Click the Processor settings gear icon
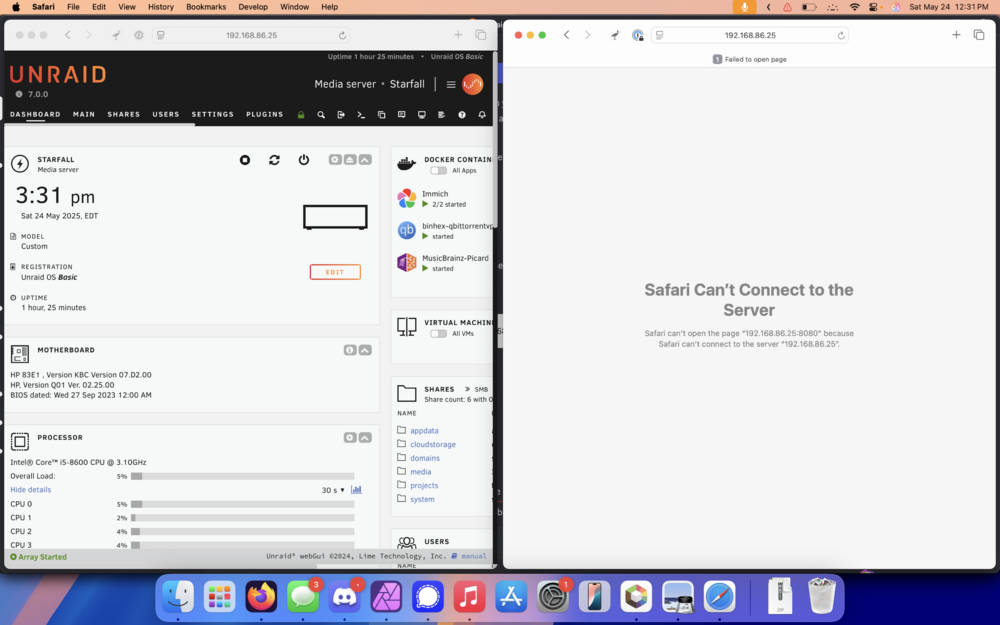Viewport: 1000px width, 625px height. click(x=349, y=438)
